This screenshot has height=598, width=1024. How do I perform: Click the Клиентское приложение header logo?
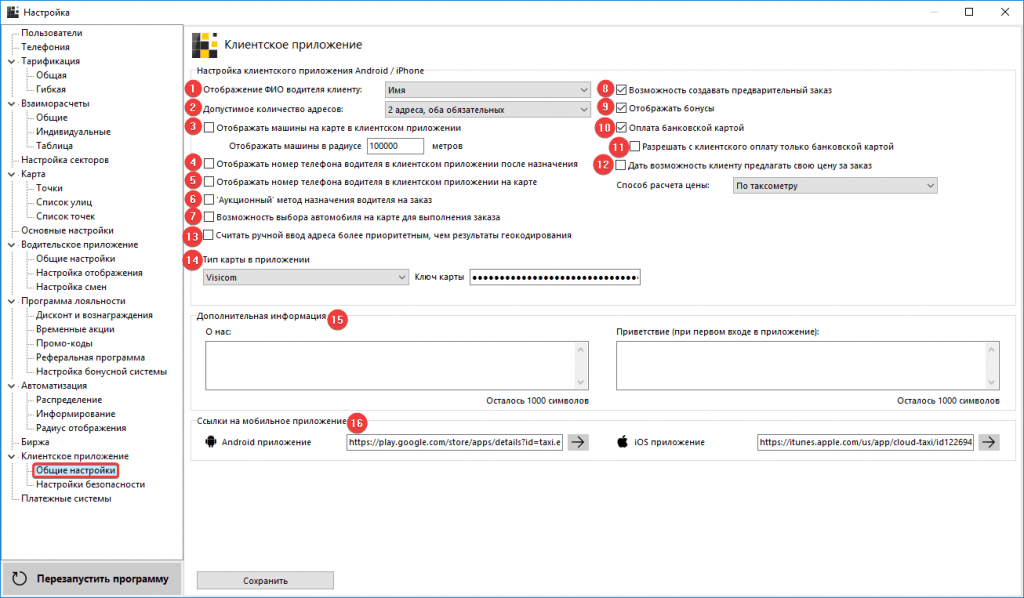pyautogui.click(x=204, y=45)
